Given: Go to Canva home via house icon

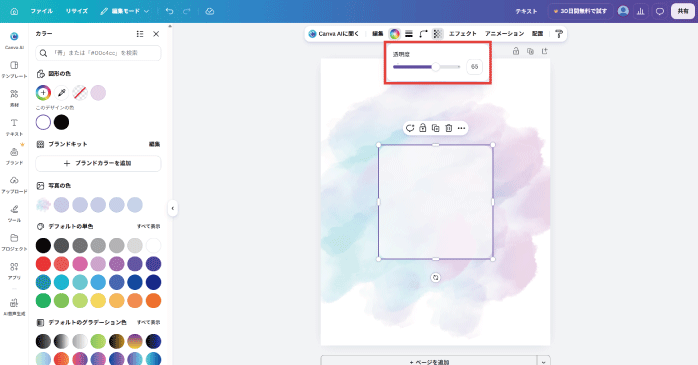Looking at the screenshot, I should [x=14, y=12].
